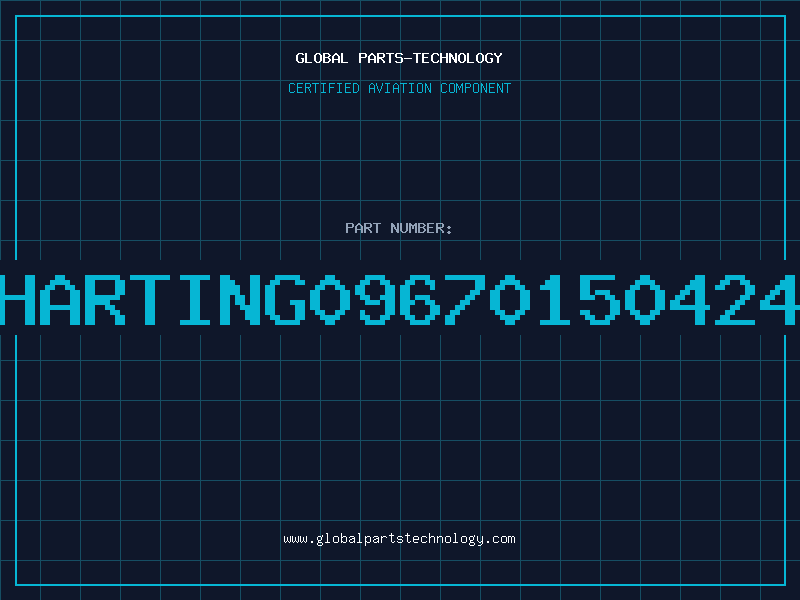Select the HARTING09670150424 part number text
Screen dimensions: 800x600
[x=399, y=299]
